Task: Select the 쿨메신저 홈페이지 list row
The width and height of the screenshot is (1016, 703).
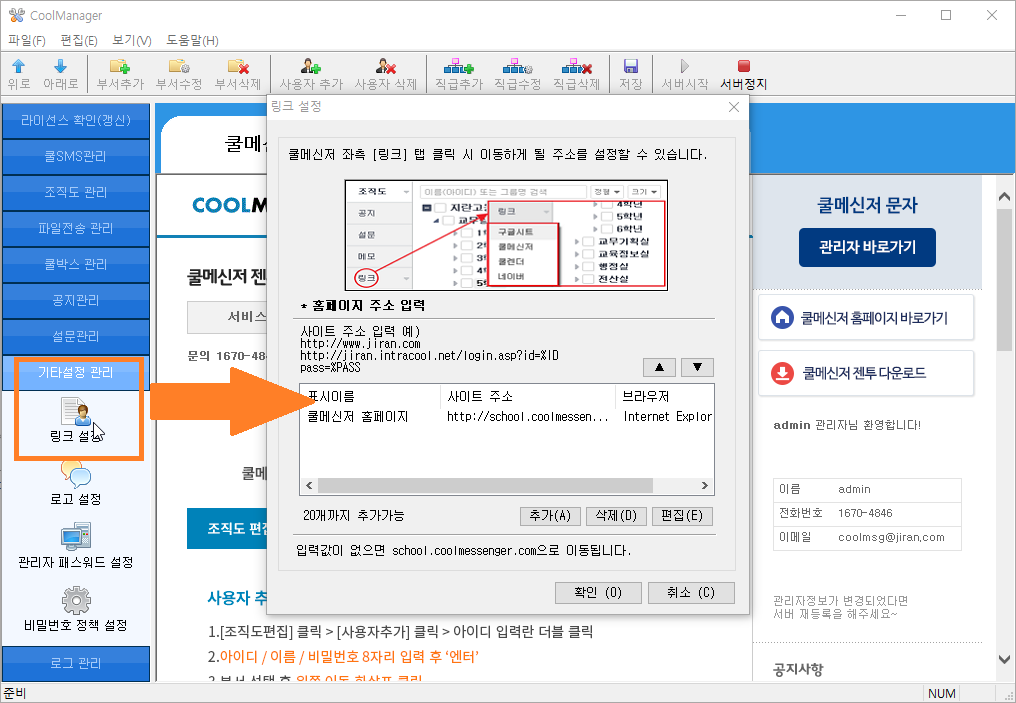Action: tap(358, 417)
